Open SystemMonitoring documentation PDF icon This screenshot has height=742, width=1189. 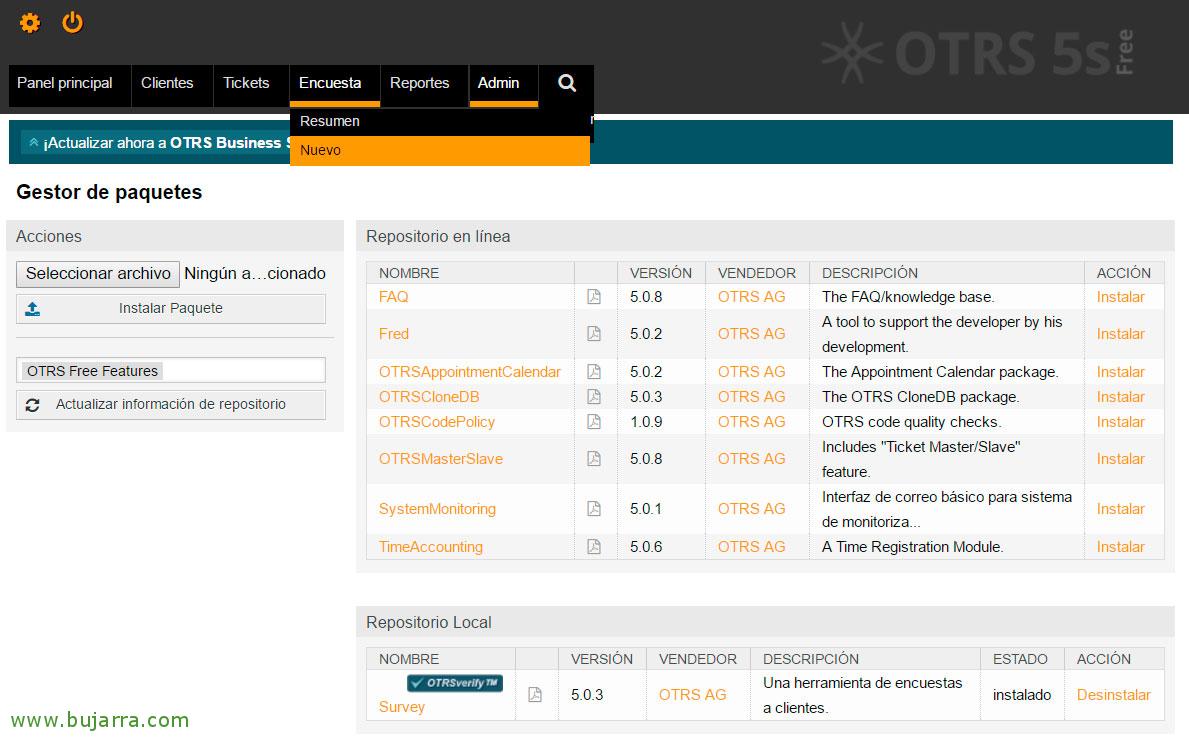tap(594, 509)
